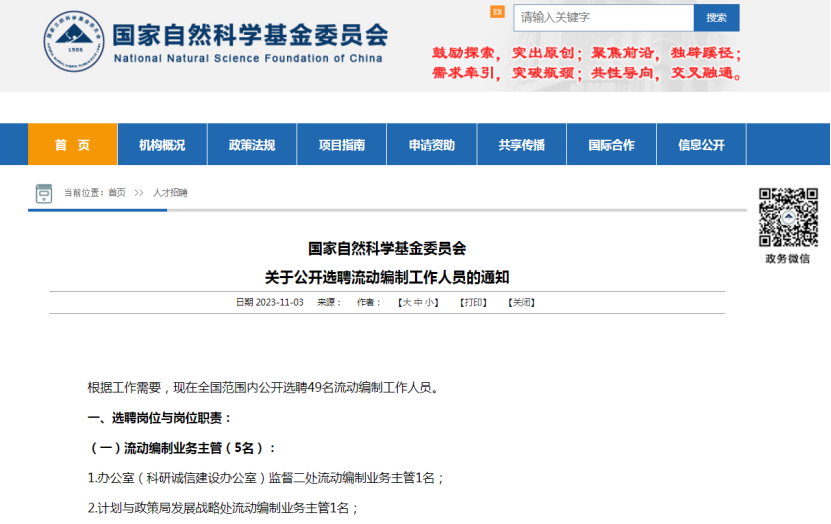Open the 机构概况 navigation menu
This screenshot has height=524, width=831.
click(162, 145)
